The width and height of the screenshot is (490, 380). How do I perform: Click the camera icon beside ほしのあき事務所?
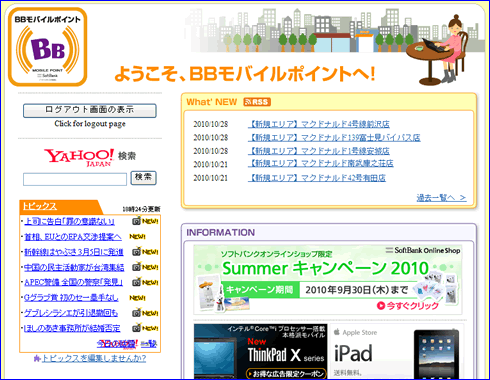tap(136, 328)
